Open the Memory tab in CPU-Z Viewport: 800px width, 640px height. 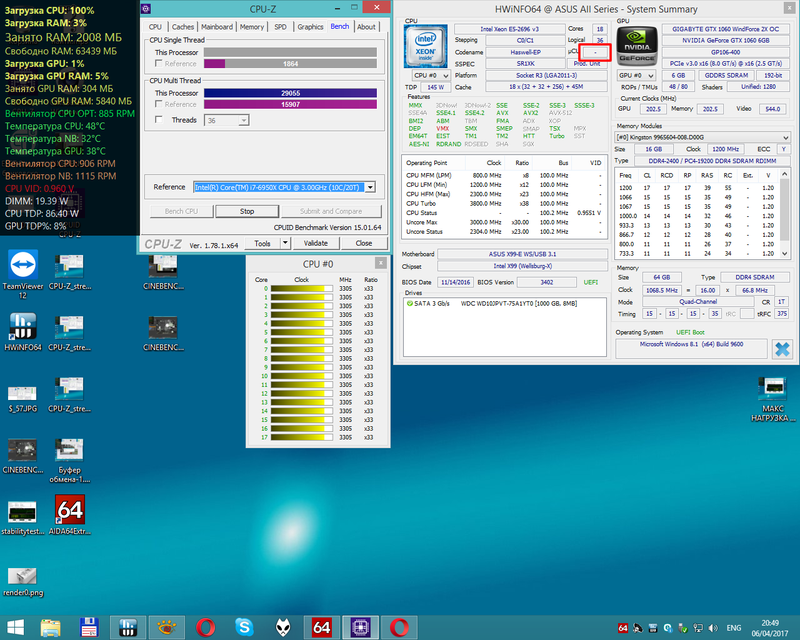point(252,27)
